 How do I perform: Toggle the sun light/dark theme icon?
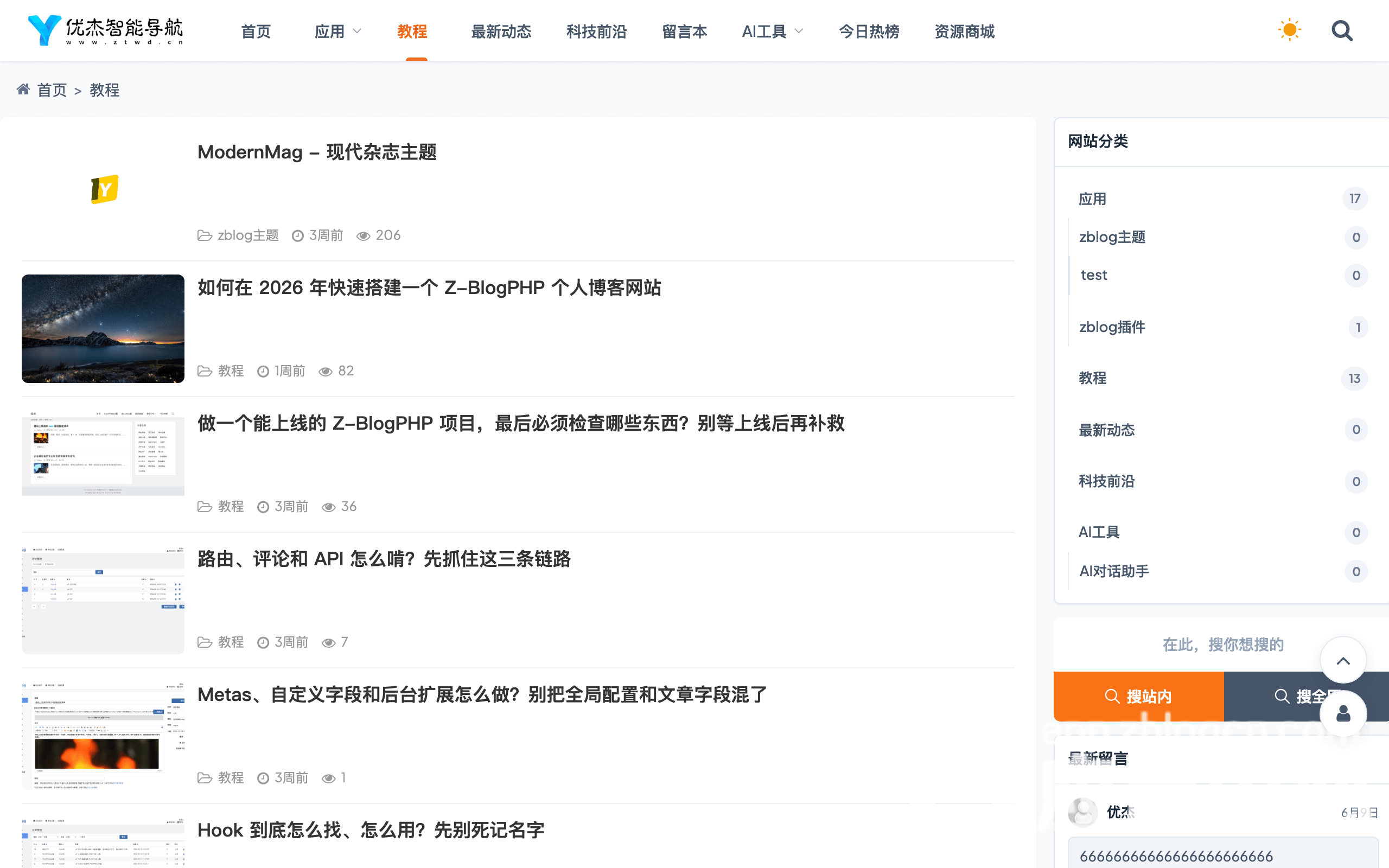(x=1289, y=30)
